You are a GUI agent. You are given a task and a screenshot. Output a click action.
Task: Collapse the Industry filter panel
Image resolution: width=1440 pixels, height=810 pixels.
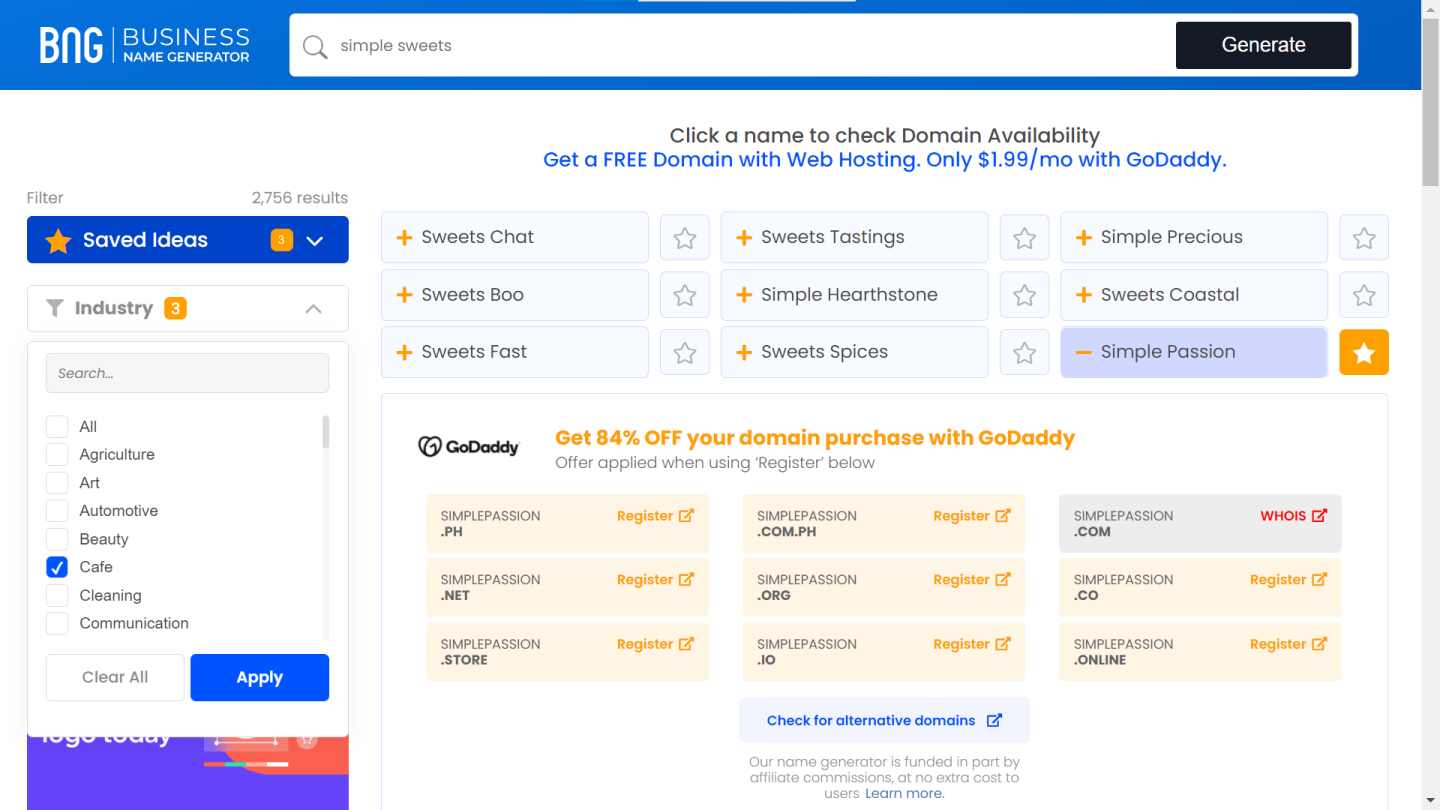pyautogui.click(x=313, y=309)
